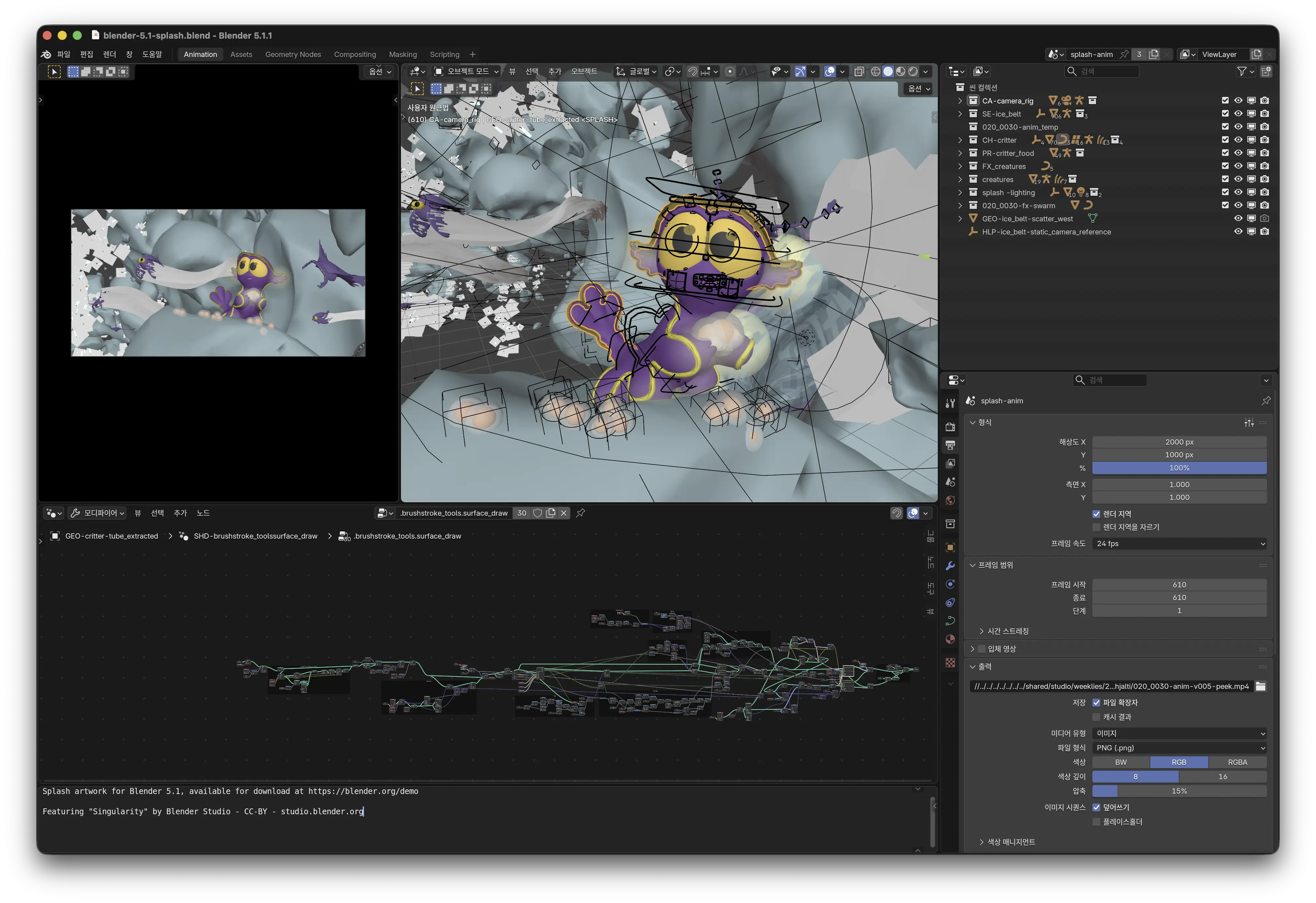Expand the SE-ice_belt collection
Screen dimensions: 1316x903
tap(960, 114)
